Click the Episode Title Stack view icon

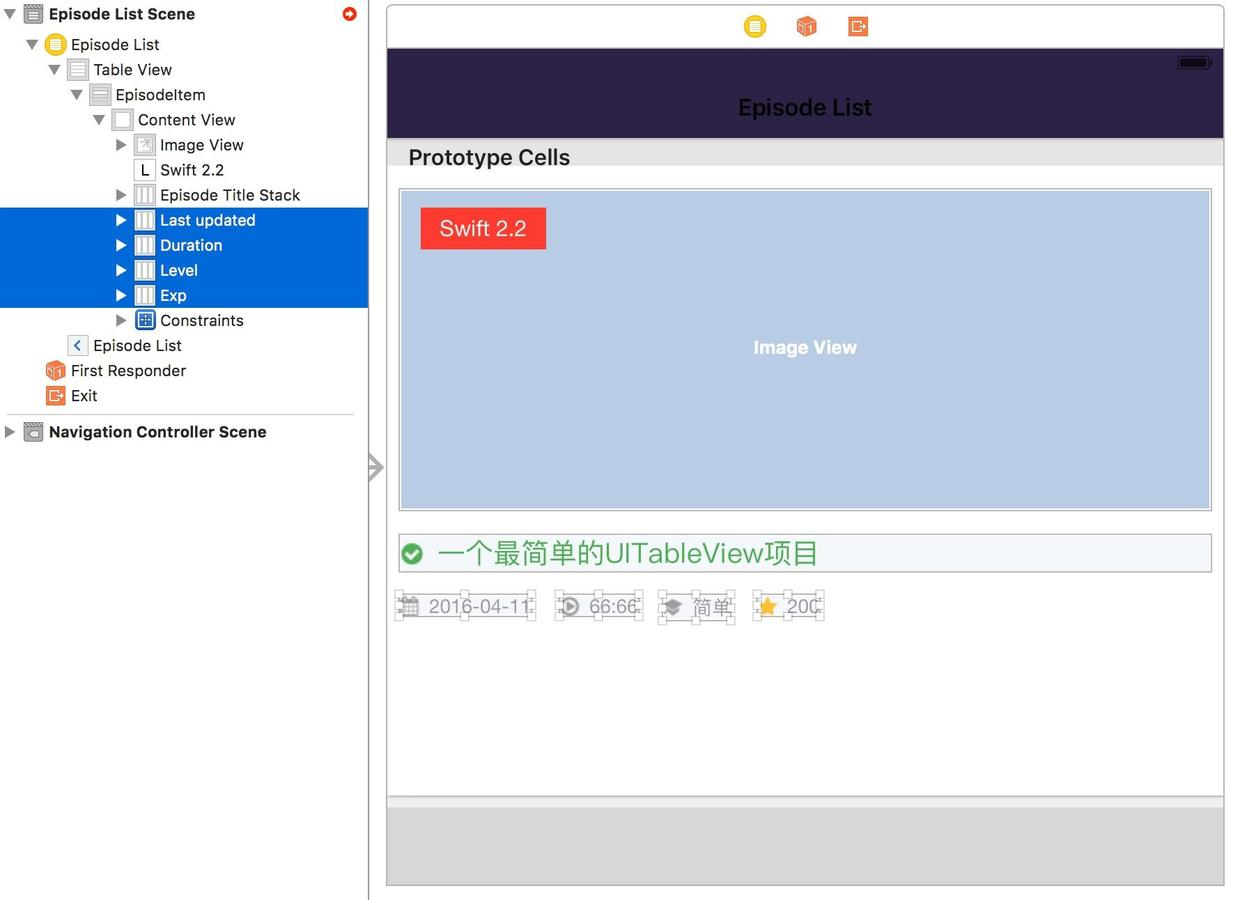point(145,194)
